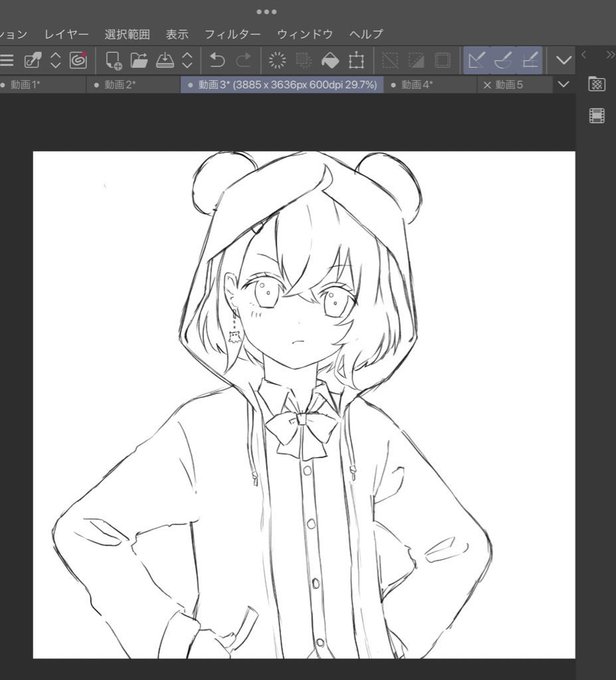Open the canvas tab list dropdown arrow

pos(564,84)
